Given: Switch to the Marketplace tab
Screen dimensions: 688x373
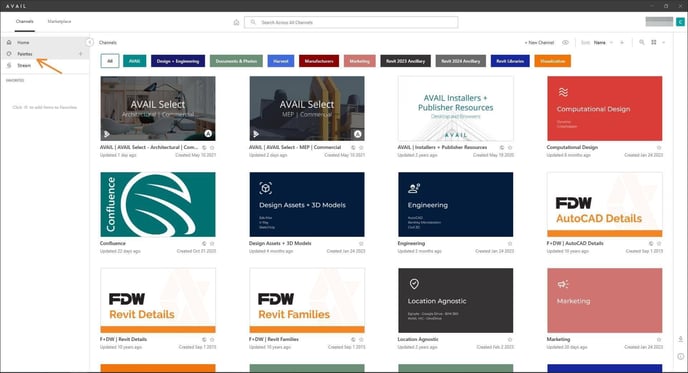Looking at the screenshot, I should click(x=59, y=21).
